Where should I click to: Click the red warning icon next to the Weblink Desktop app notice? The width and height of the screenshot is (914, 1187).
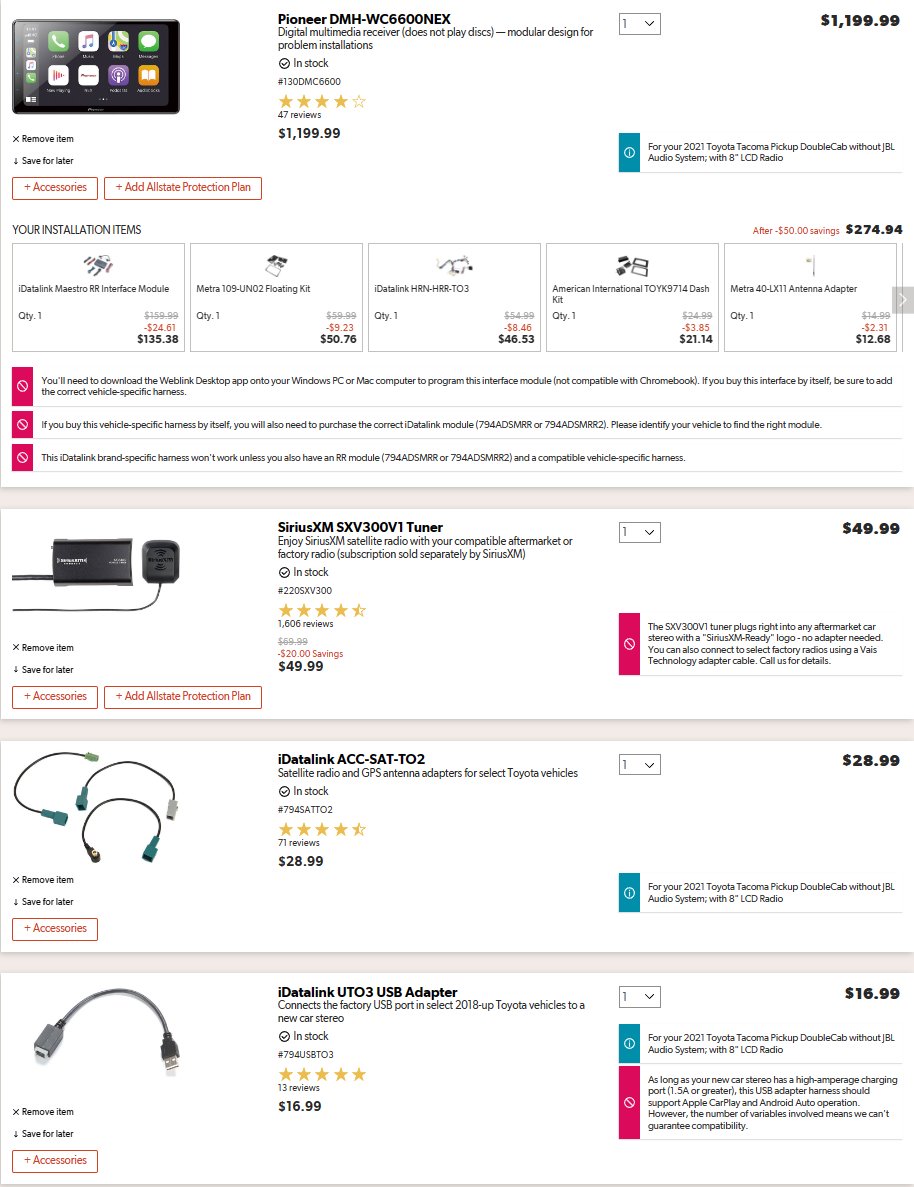[x=23, y=386]
